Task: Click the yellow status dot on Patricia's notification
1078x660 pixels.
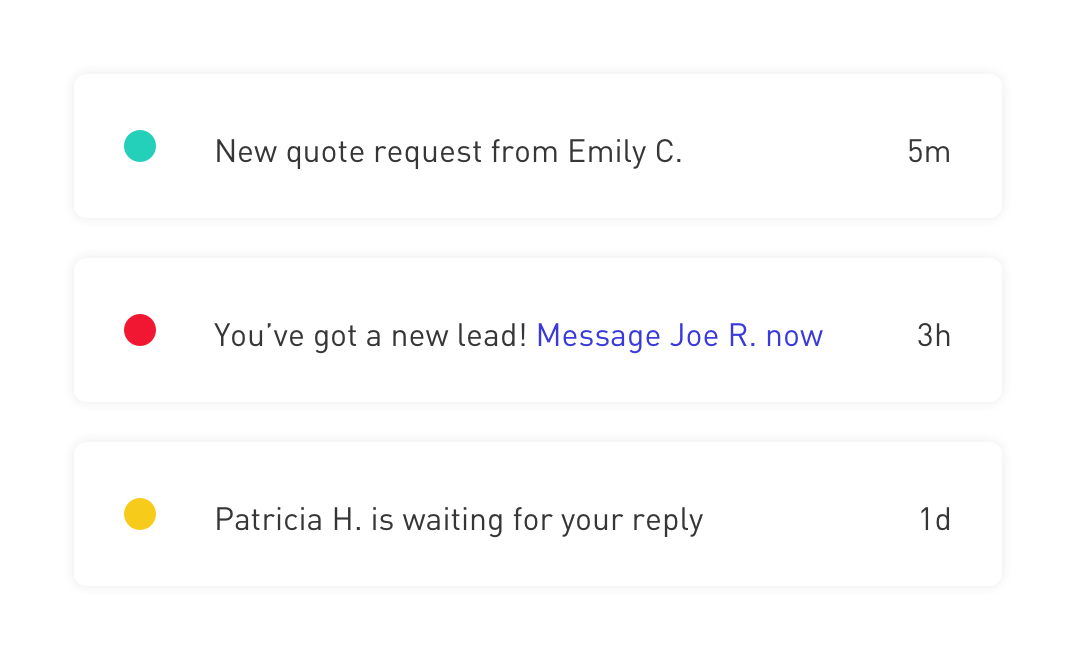Action: (139, 513)
